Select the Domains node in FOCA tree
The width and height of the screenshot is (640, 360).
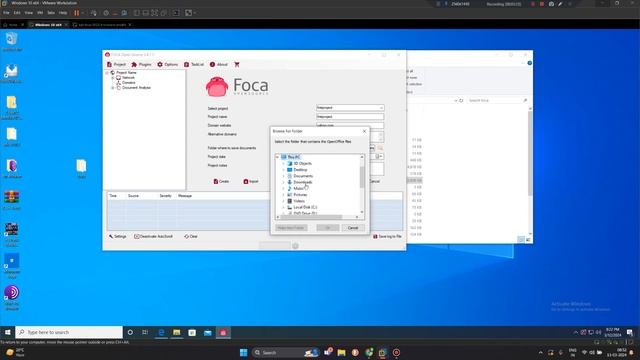(x=129, y=82)
